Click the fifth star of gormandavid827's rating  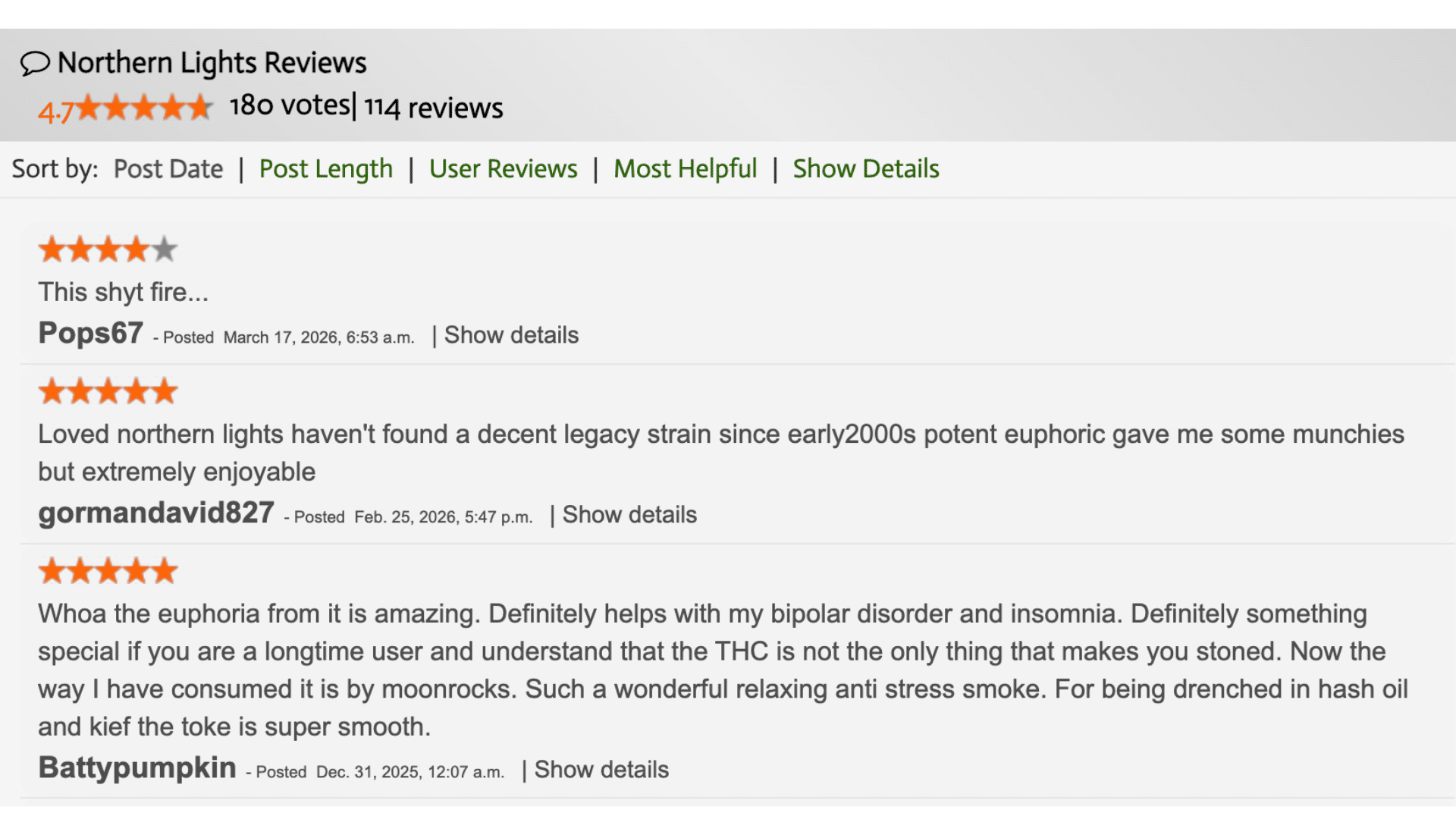[165, 390]
